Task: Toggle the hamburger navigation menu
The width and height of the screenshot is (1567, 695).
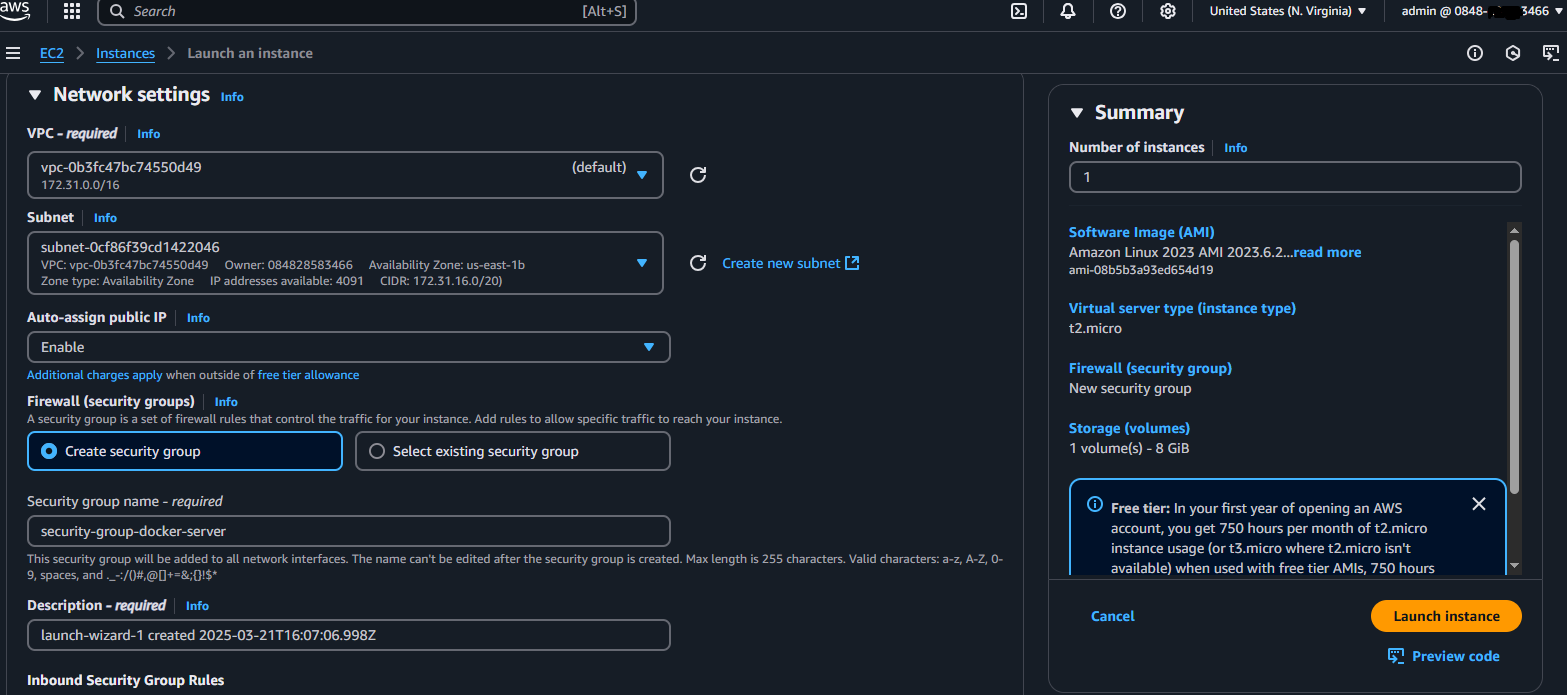Action: [x=13, y=53]
